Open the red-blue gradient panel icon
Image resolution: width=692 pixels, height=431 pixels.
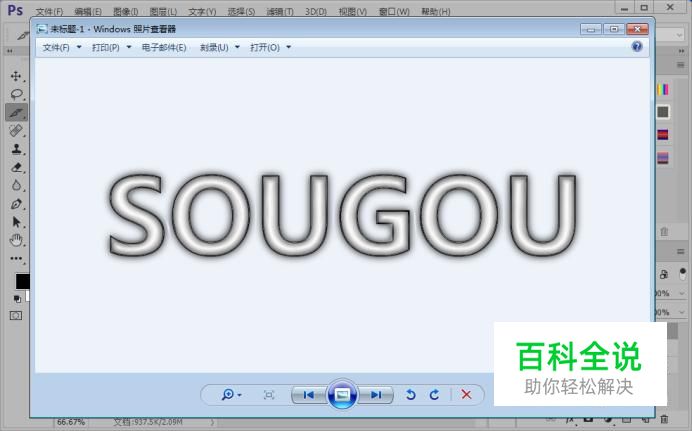pyautogui.click(x=663, y=135)
